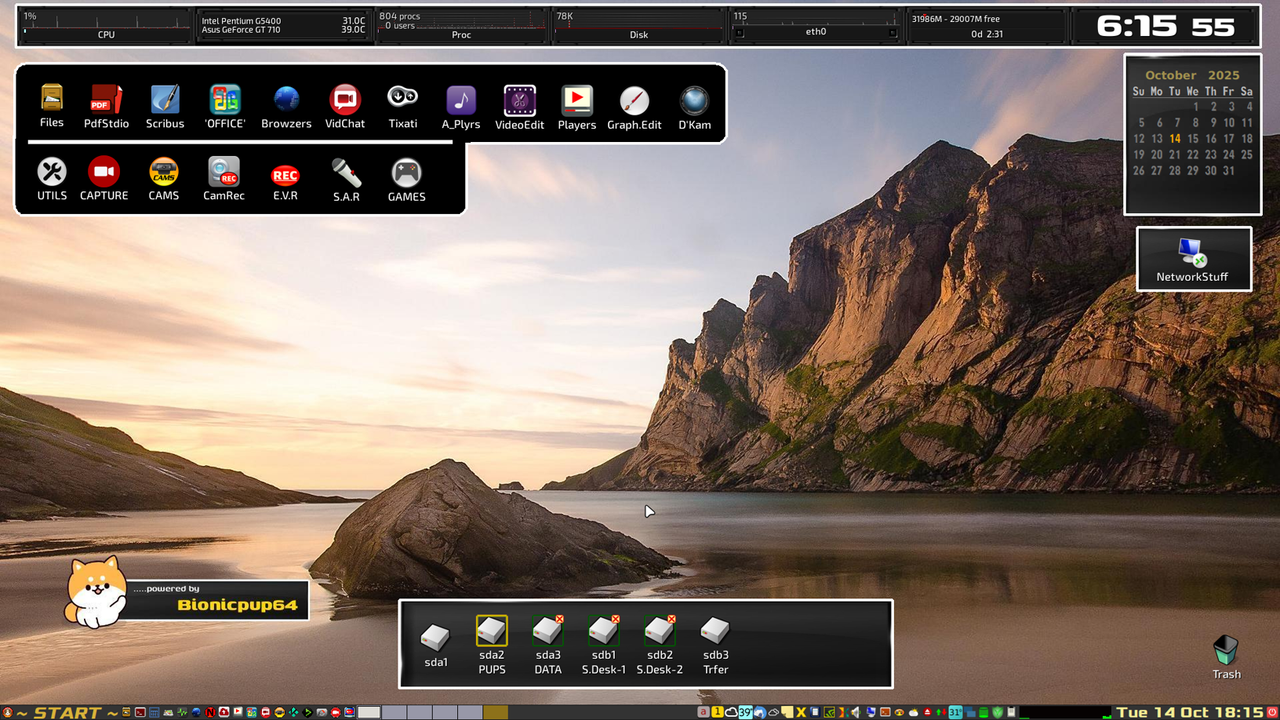Viewport: 1280px width, 720px height.
Task: Launch PdfStdio from the launcher panel
Action: 106,98
